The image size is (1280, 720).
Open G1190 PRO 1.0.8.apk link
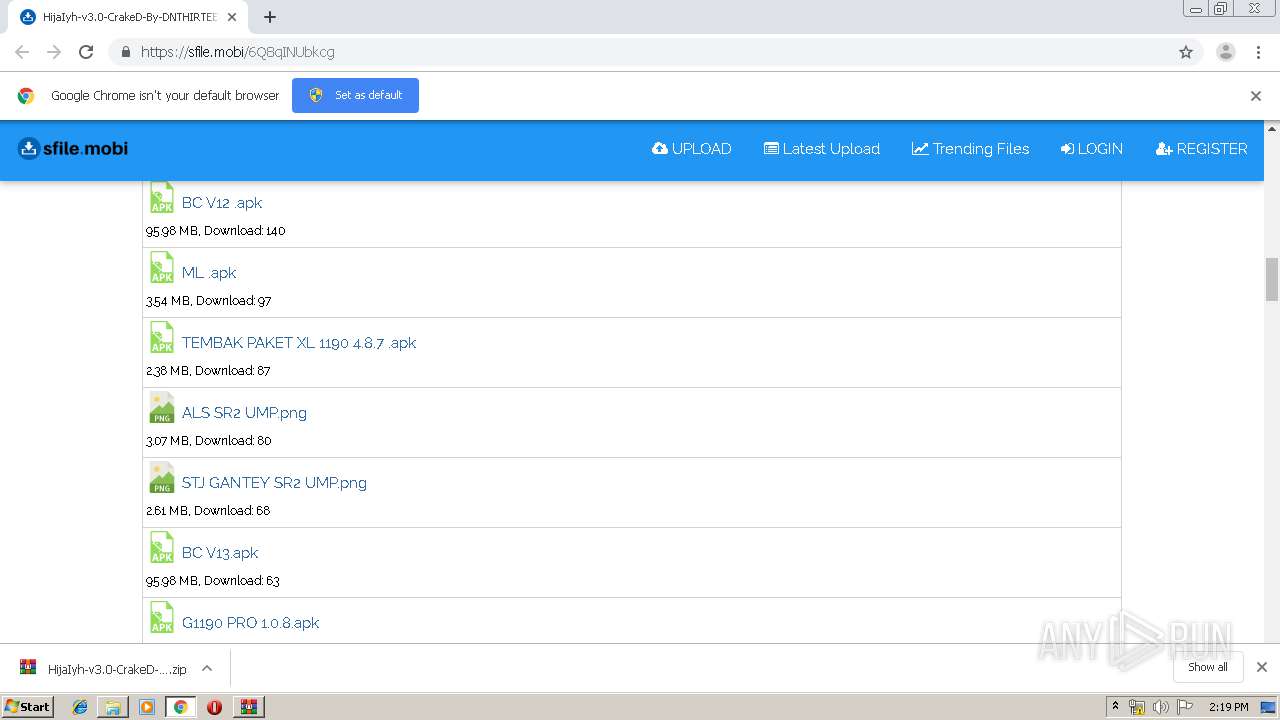click(x=251, y=623)
